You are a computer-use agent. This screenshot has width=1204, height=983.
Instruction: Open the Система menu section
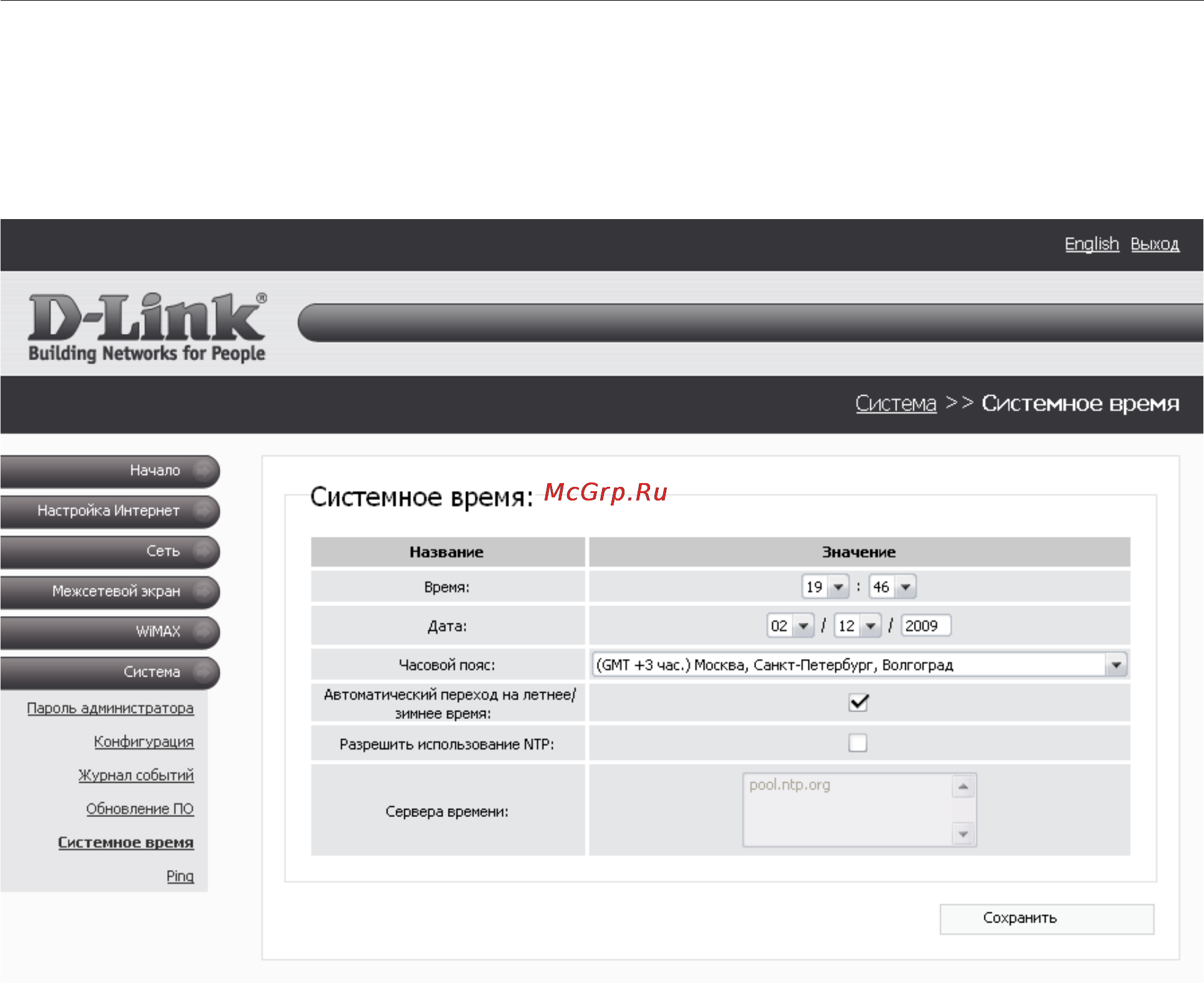point(110,672)
